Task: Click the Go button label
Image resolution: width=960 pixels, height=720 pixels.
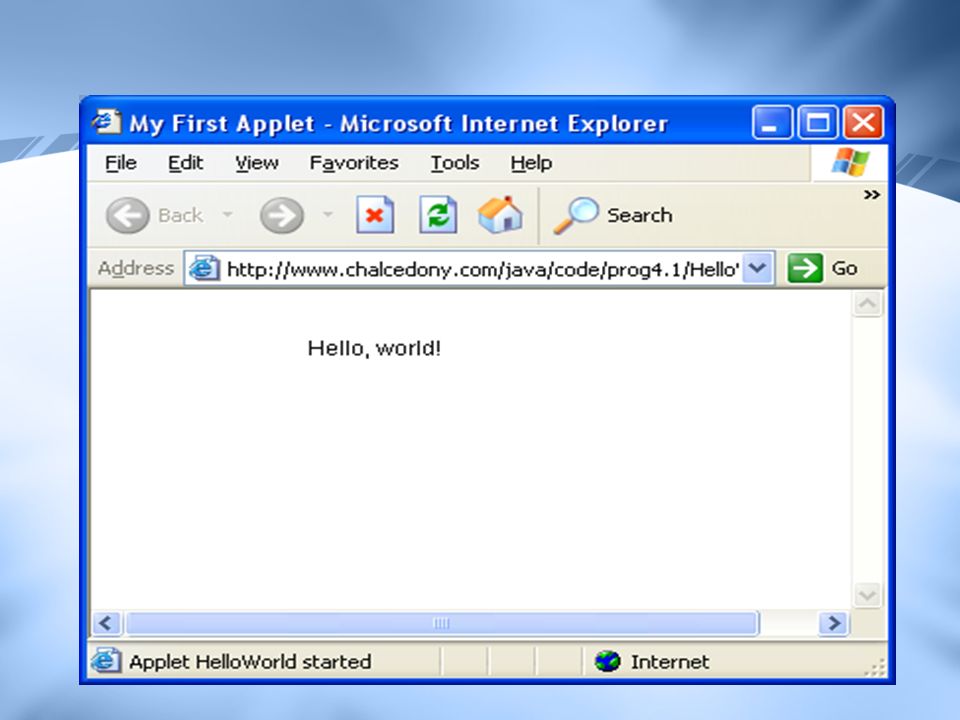Action: click(x=844, y=268)
